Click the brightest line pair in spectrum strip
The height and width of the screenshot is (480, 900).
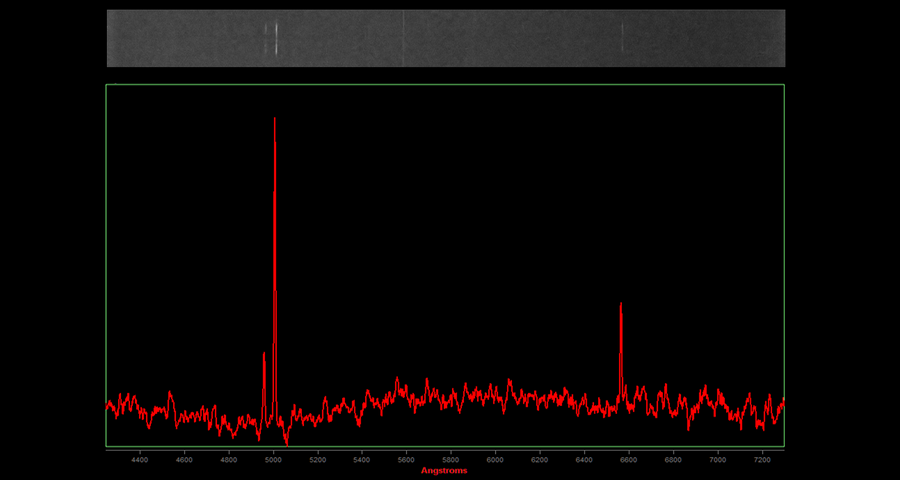pyautogui.click(x=275, y=38)
